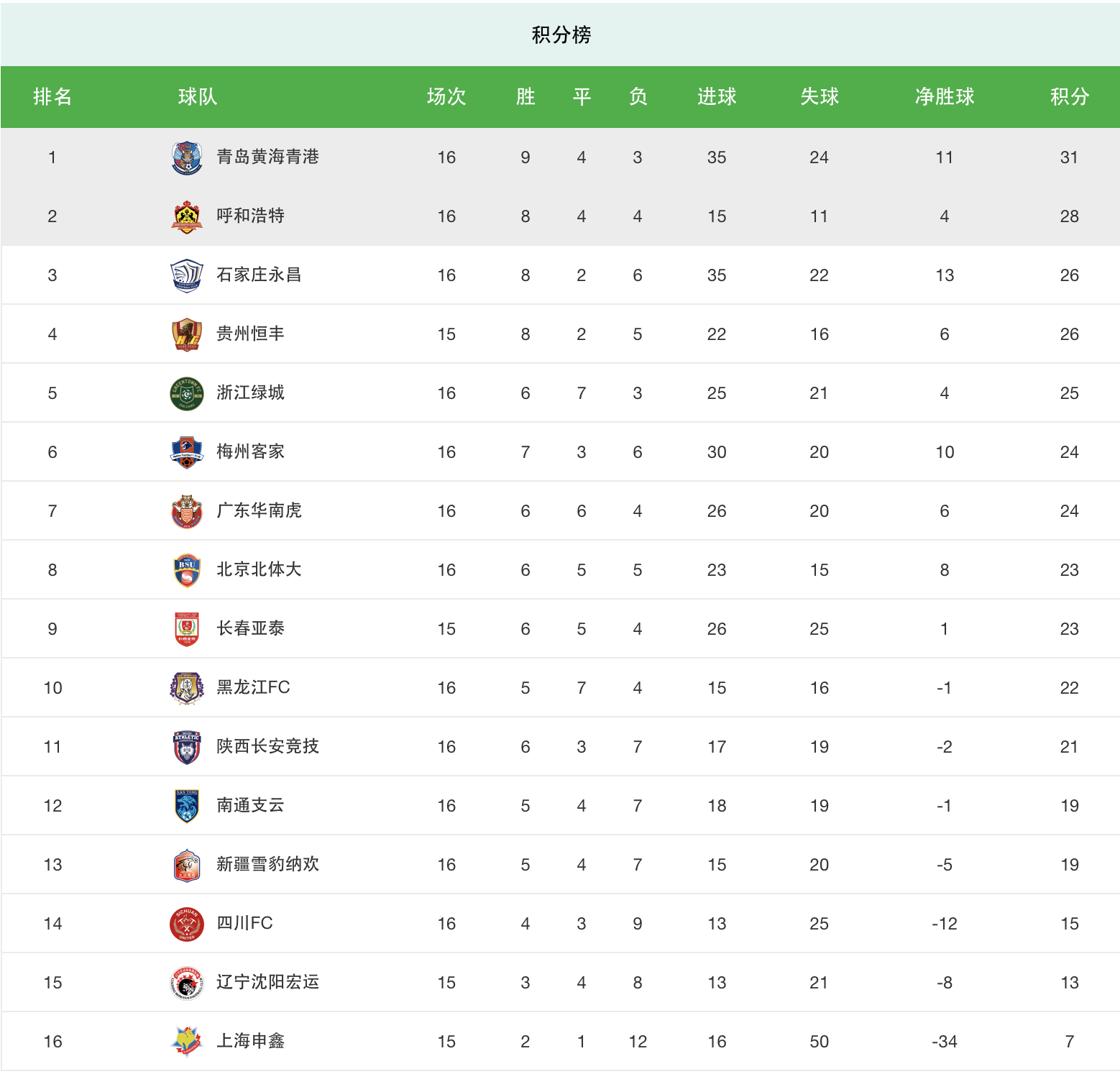Click the 梅州客家 team badge
Screen dimensions: 1120x1074
187,453
